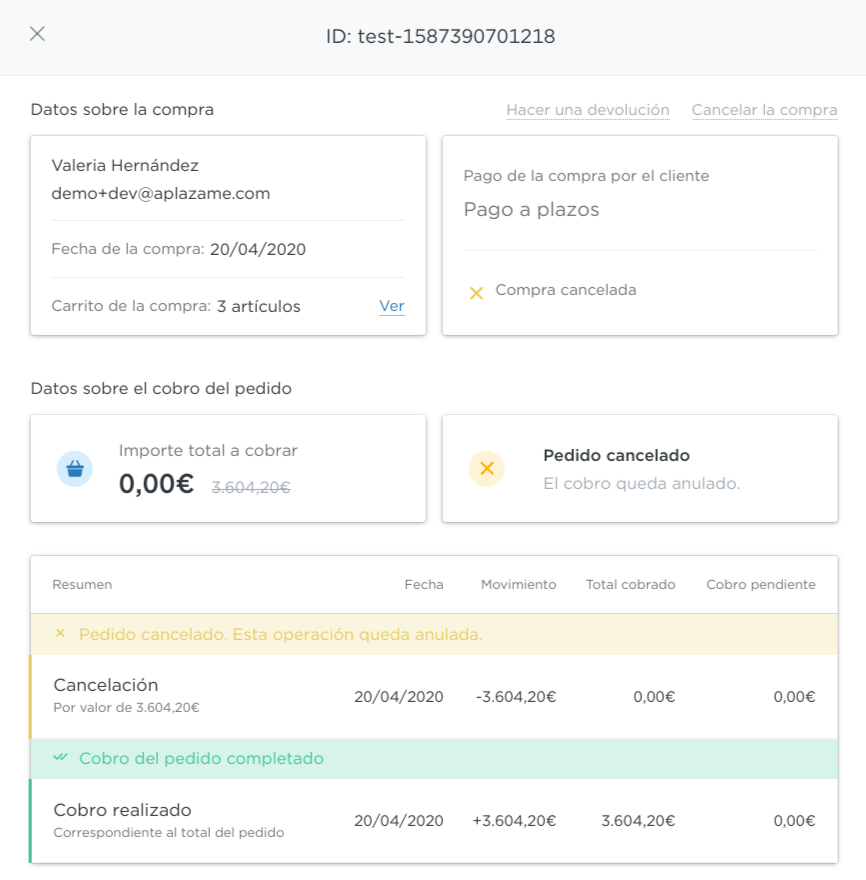Click the Datos sobre el cobro del pedido heading
Screen dimensions: 866x880
[161, 388]
